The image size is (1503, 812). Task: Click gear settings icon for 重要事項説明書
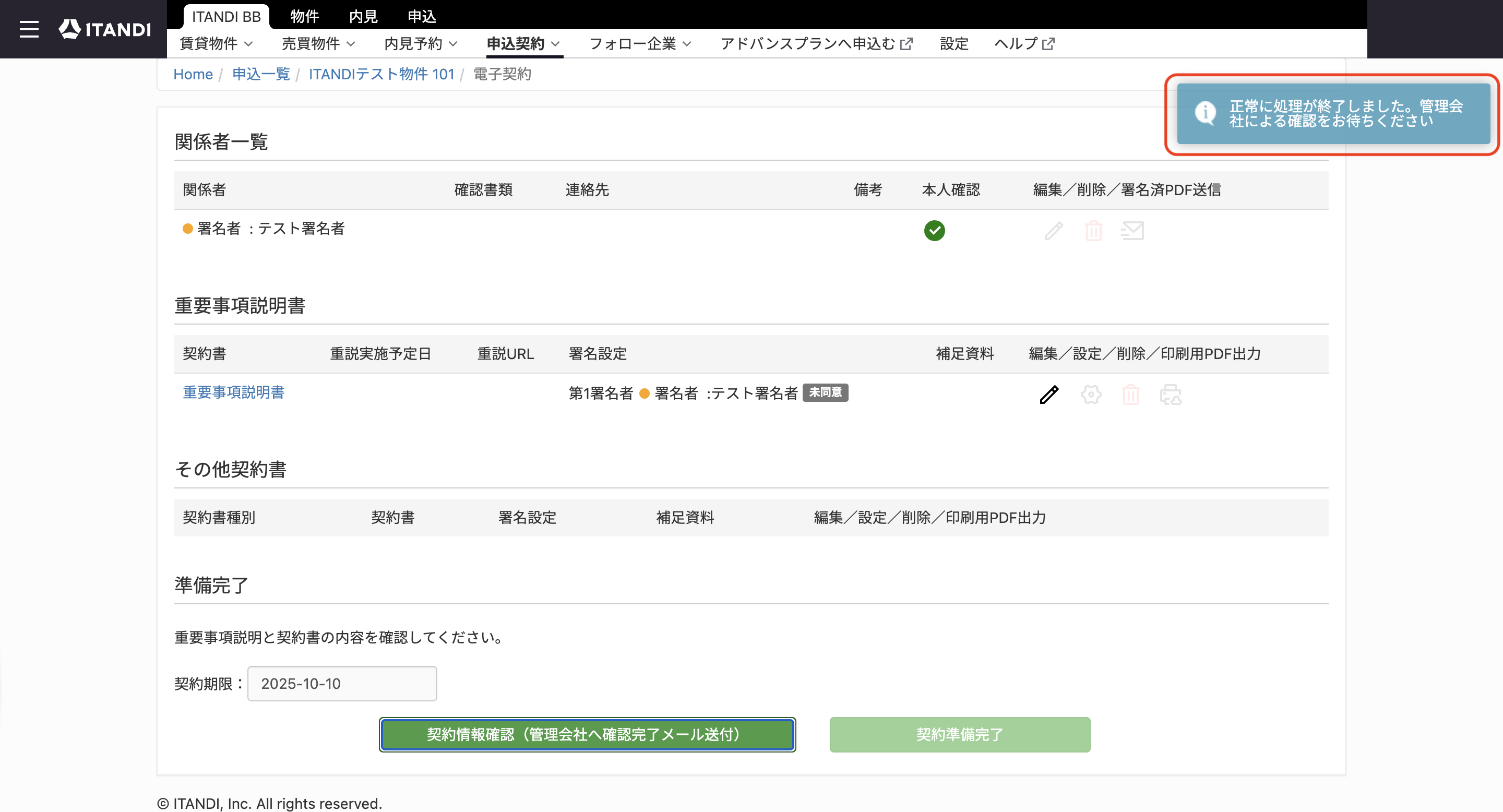click(1091, 395)
